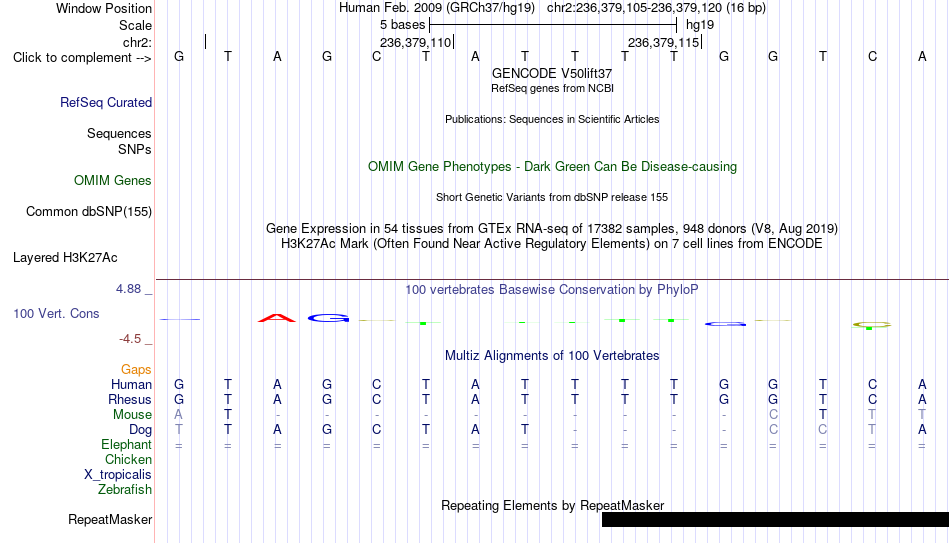This screenshot has height=543, width=950.
Task: Click the 236,379,110 position marker
Action: [x=416, y=42]
